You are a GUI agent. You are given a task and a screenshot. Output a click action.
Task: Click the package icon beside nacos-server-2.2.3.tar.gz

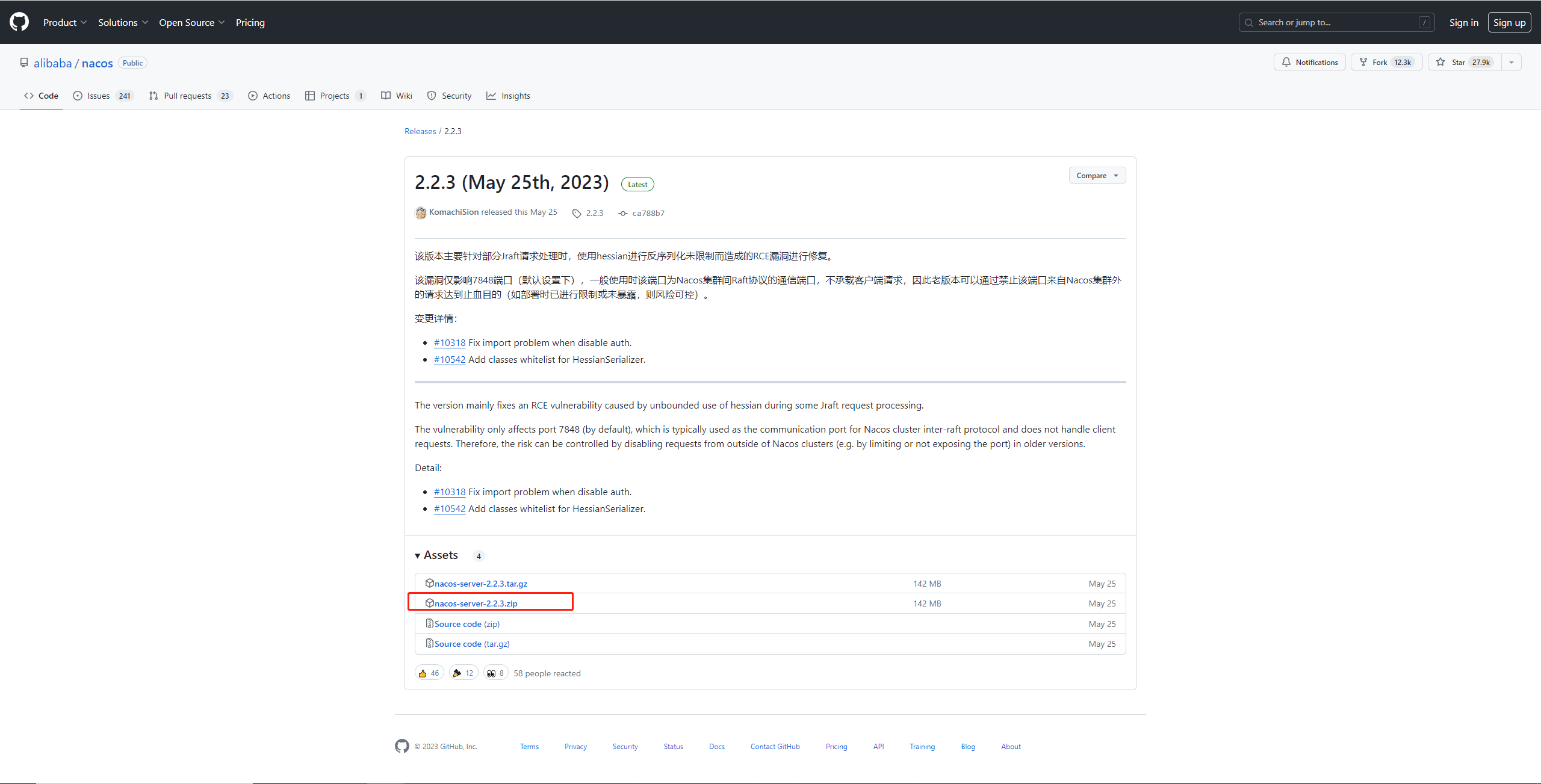coord(430,583)
